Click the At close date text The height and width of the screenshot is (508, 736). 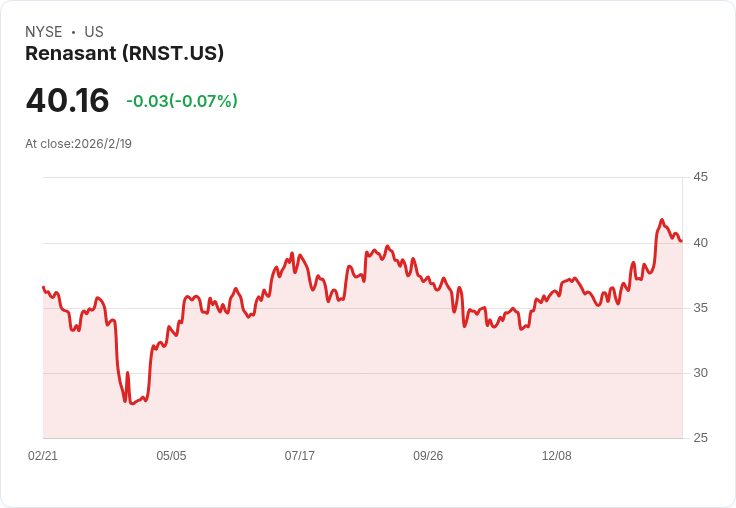point(78,144)
